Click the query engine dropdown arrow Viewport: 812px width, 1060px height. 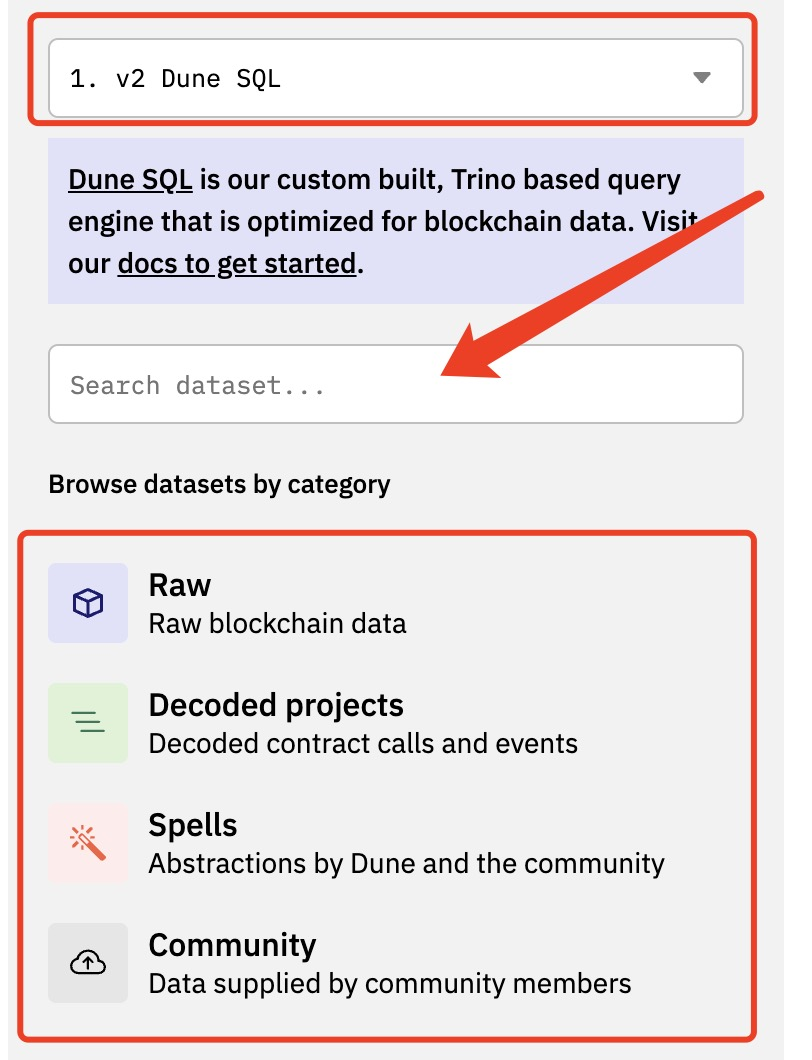point(702,78)
